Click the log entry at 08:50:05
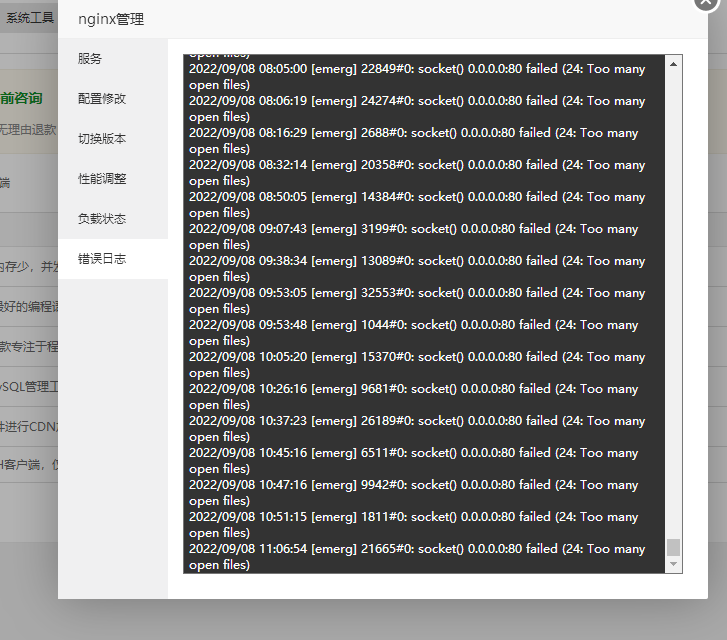727x640 pixels. pos(417,205)
